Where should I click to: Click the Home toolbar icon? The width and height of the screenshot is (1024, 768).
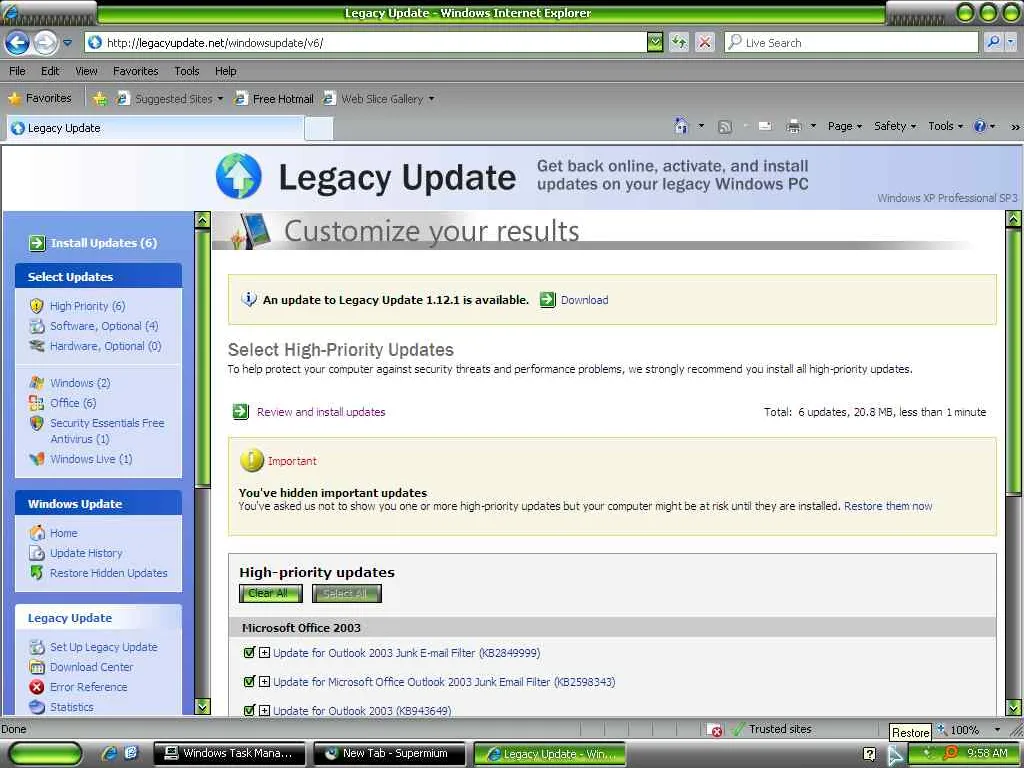681,125
